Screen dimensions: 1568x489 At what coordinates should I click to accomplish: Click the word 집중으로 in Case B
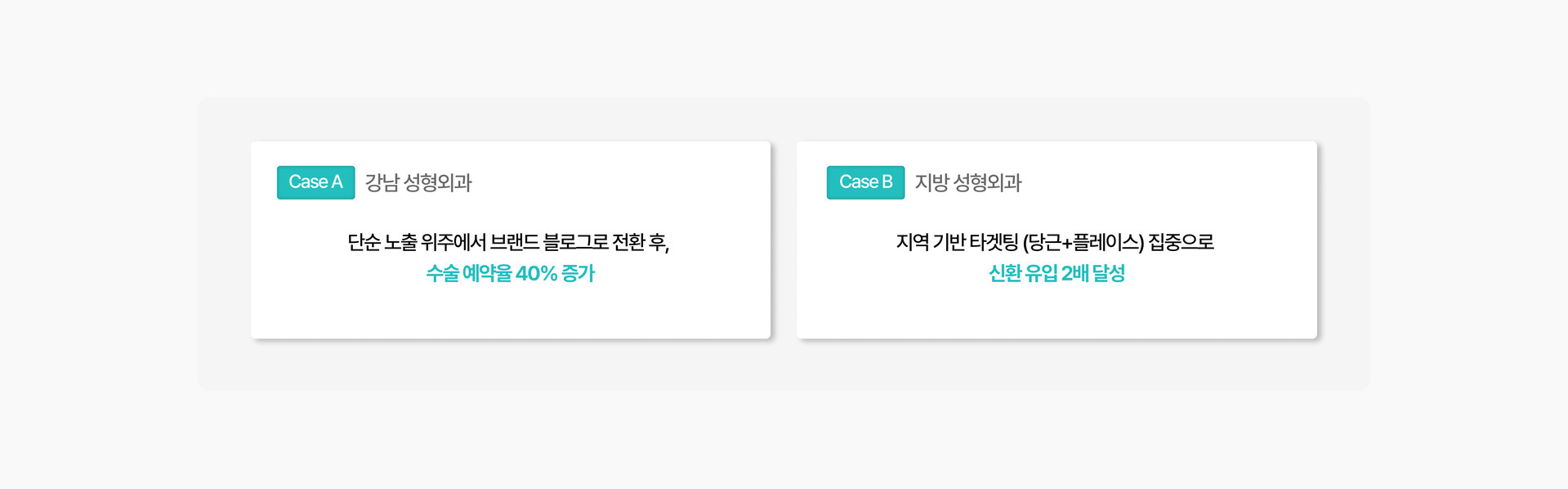coord(1181,243)
